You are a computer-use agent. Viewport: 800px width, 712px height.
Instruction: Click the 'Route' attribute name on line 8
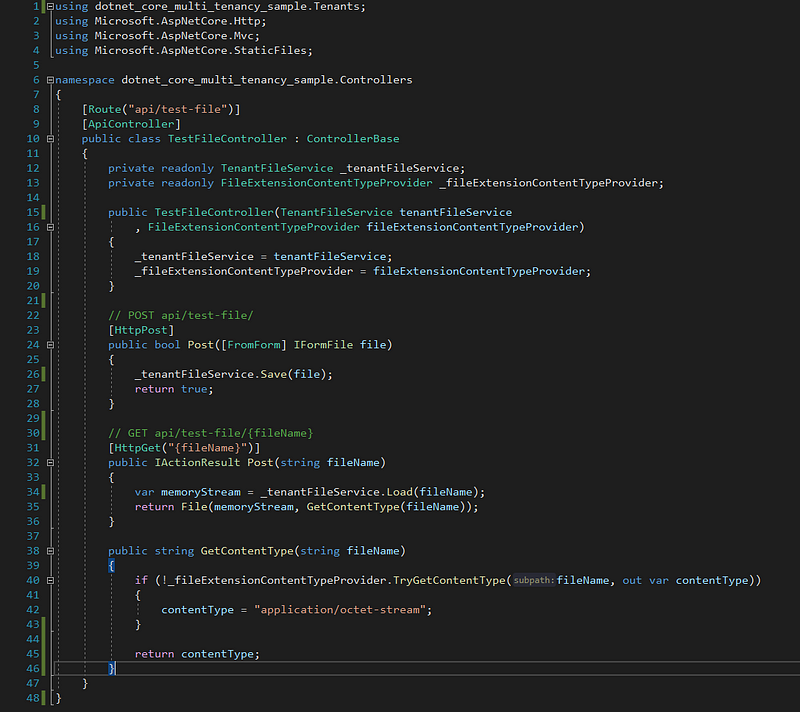(105, 109)
